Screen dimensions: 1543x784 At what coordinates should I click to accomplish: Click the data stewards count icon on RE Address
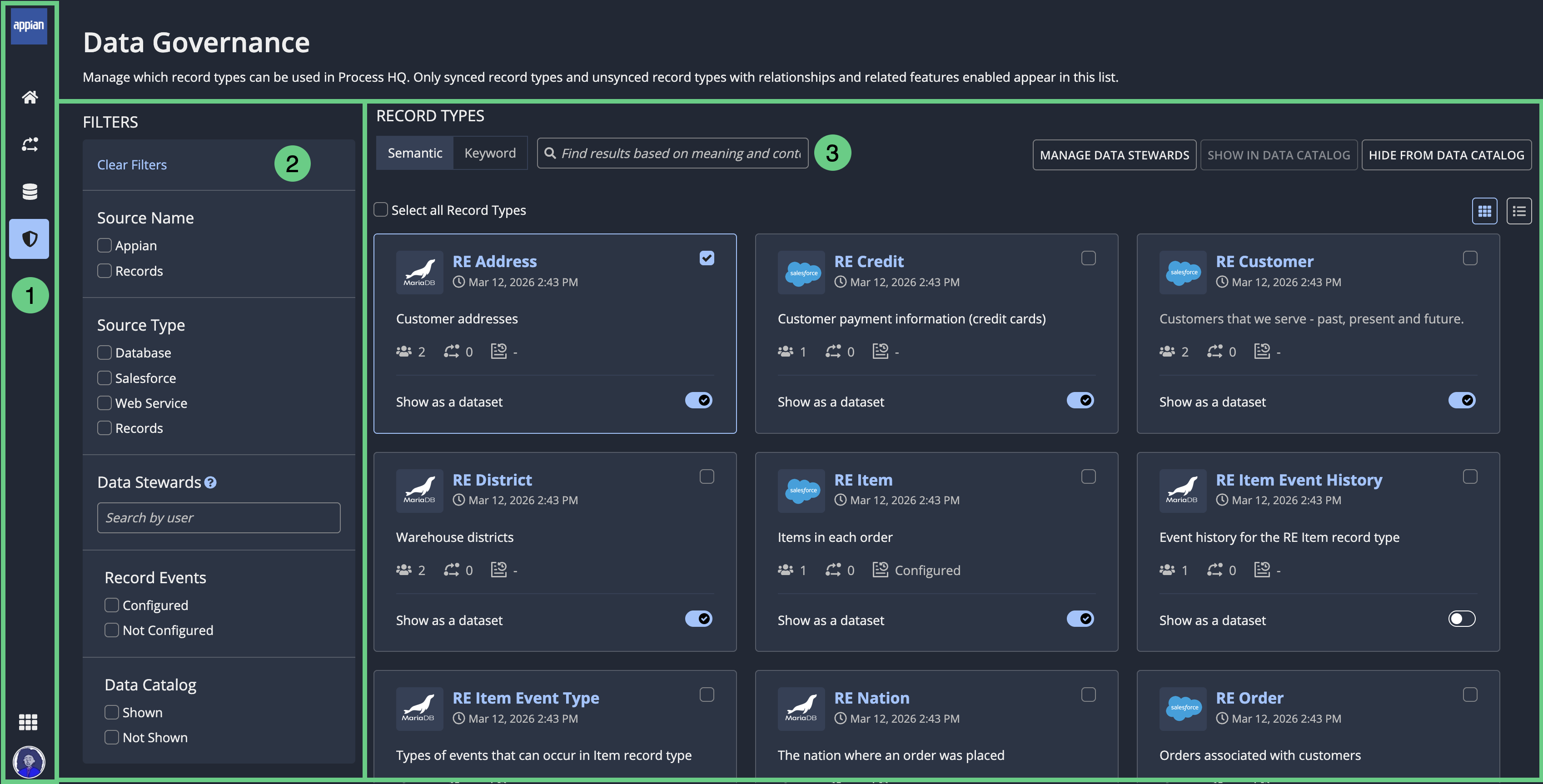pos(404,352)
